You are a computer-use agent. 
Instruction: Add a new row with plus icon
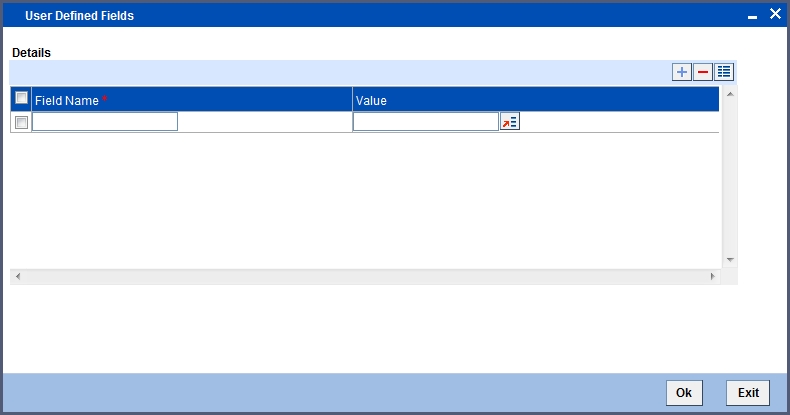click(x=682, y=72)
